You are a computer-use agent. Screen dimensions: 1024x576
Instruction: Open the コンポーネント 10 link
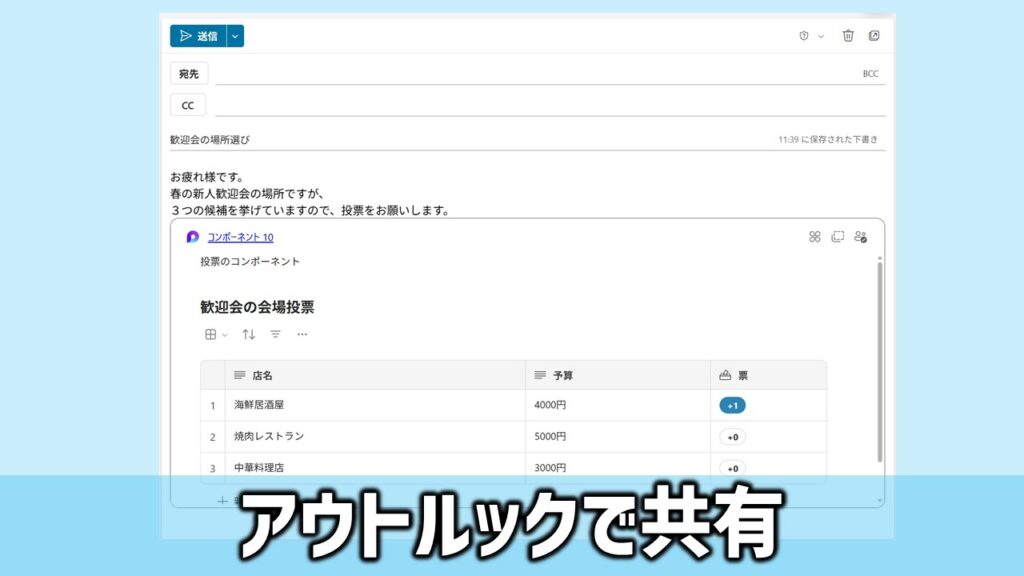(x=240, y=237)
